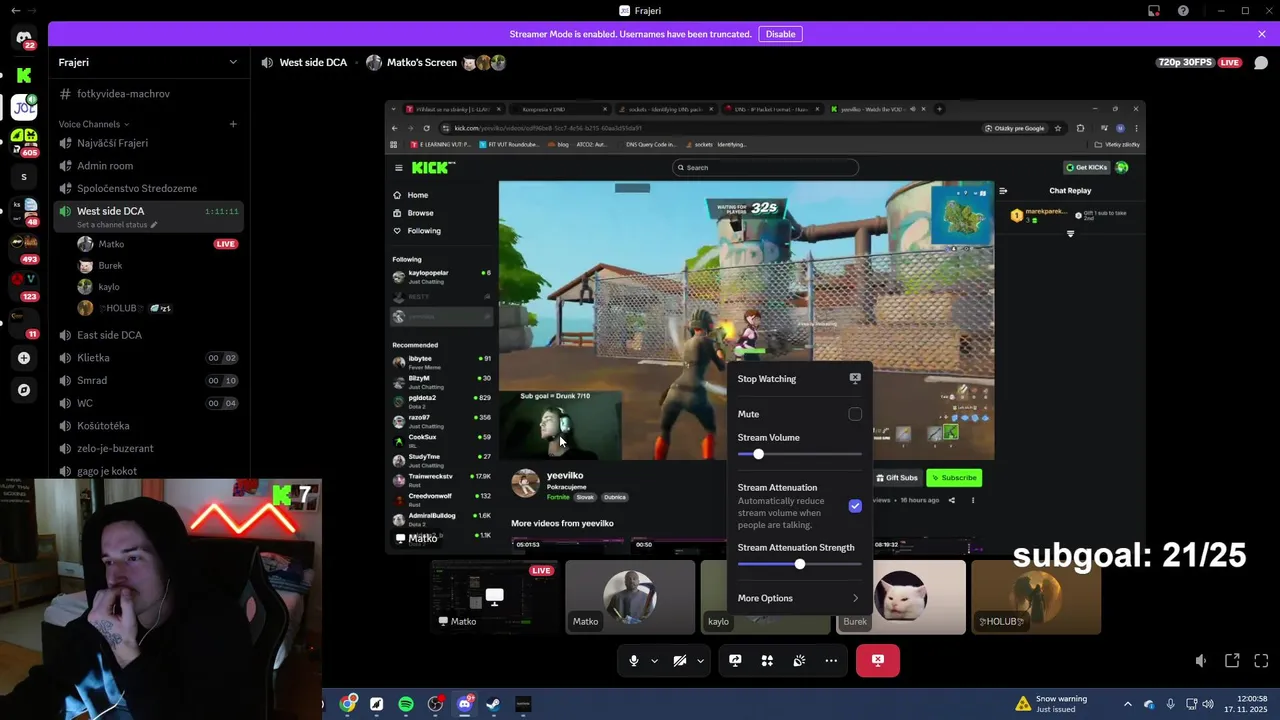Join the Spoločenstvo Stredozeme voice channel
The width and height of the screenshot is (1280, 720).
(148, 188)
